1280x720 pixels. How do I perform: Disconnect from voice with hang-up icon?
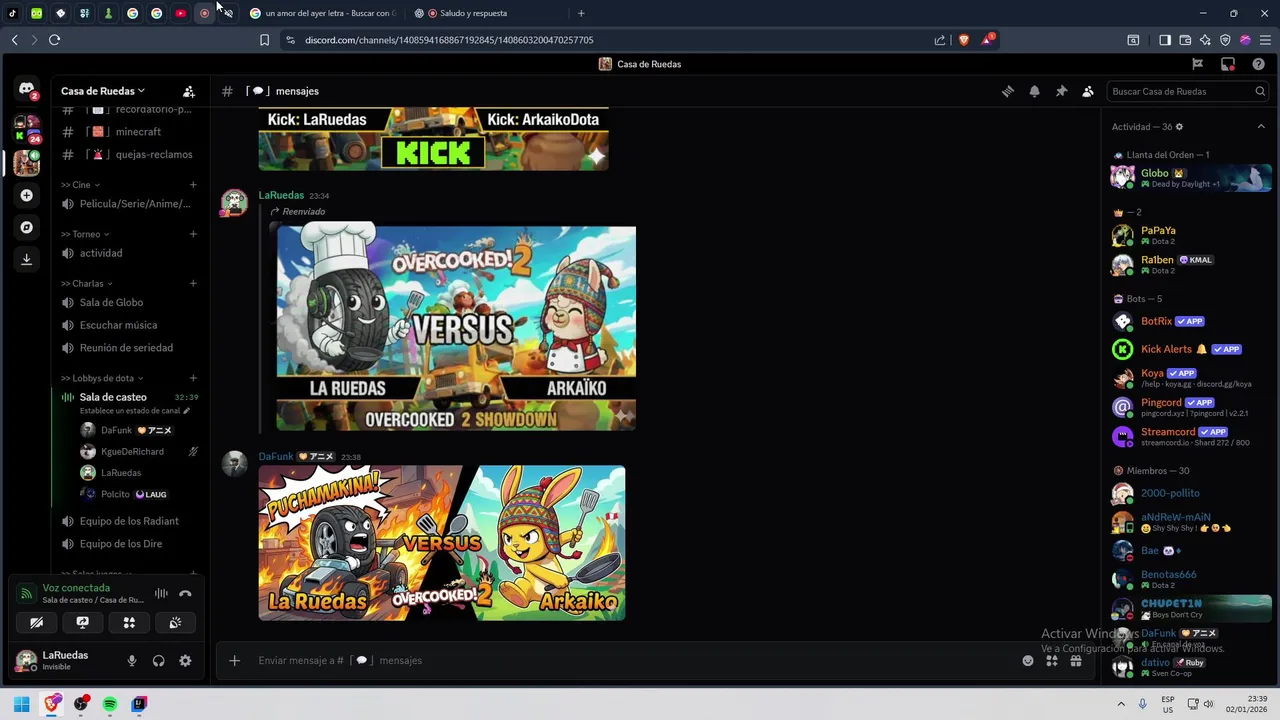185,594
